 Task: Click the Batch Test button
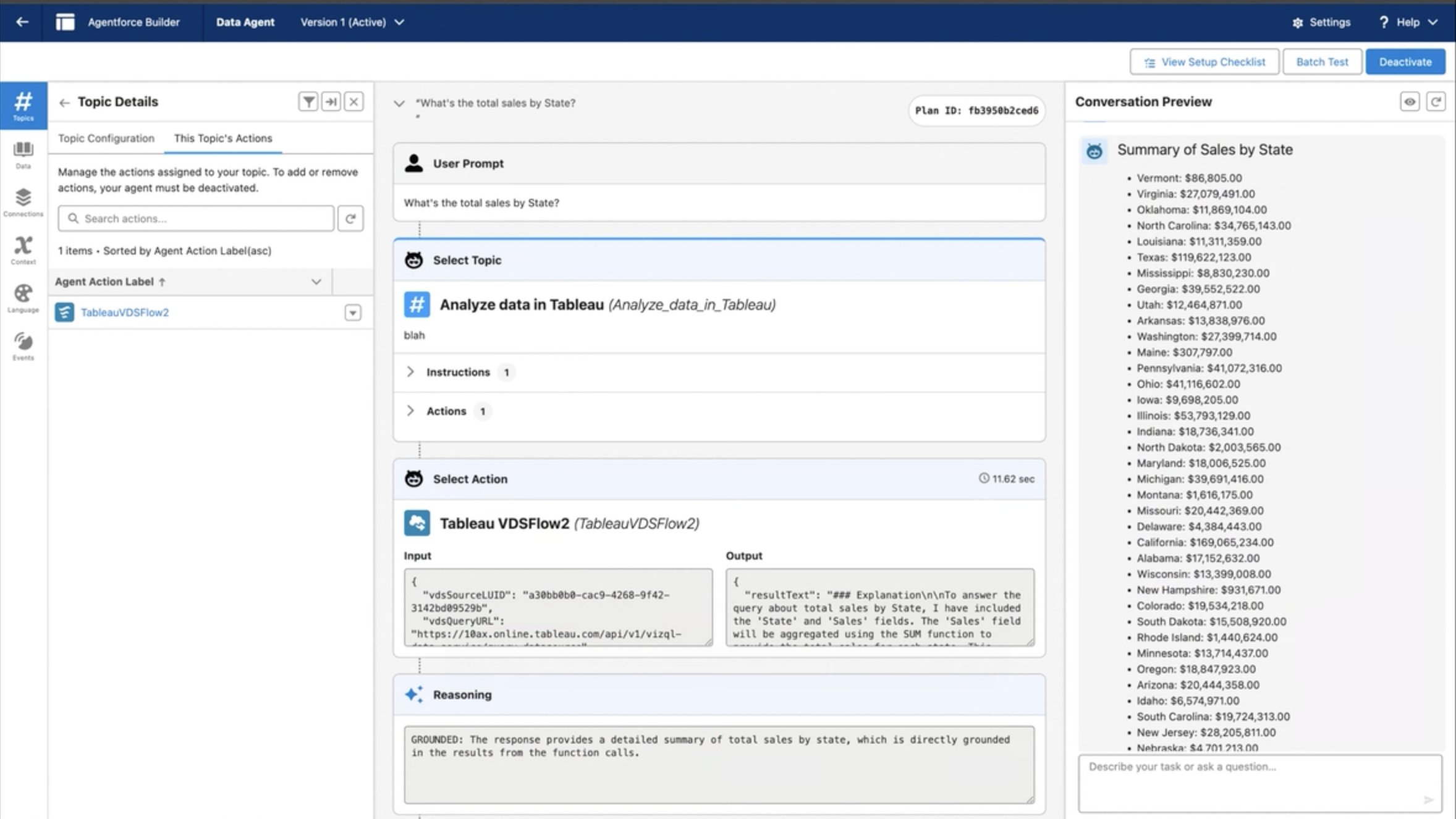(1322, 62)
